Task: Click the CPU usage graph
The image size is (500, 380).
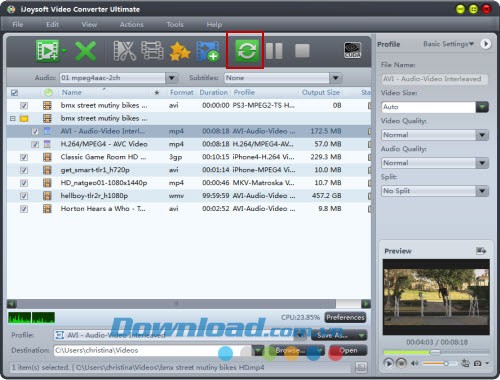Action: (31, 318)
